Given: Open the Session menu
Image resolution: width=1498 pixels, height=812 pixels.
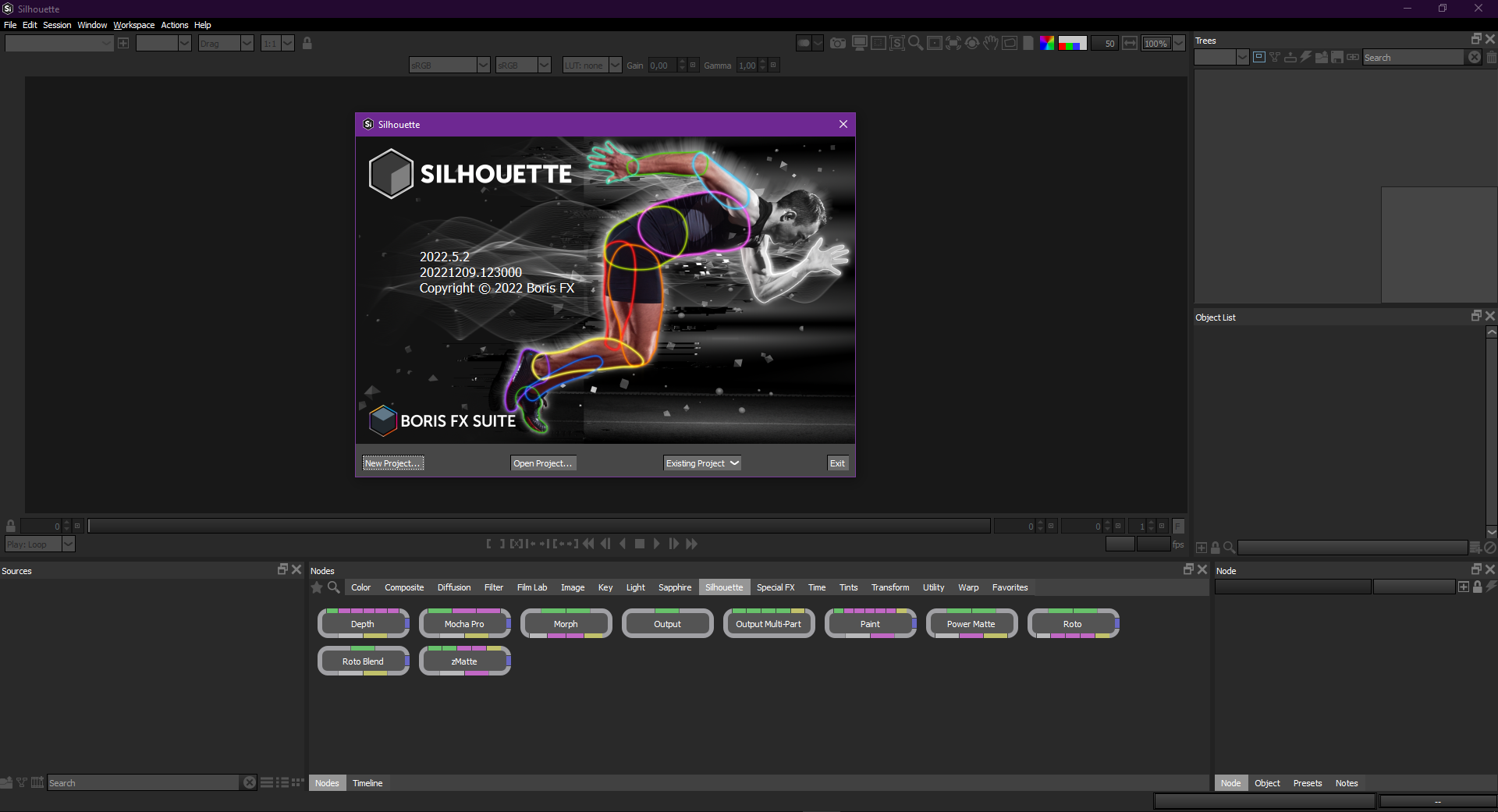Looking at the screenshot, I should [57, 25].
